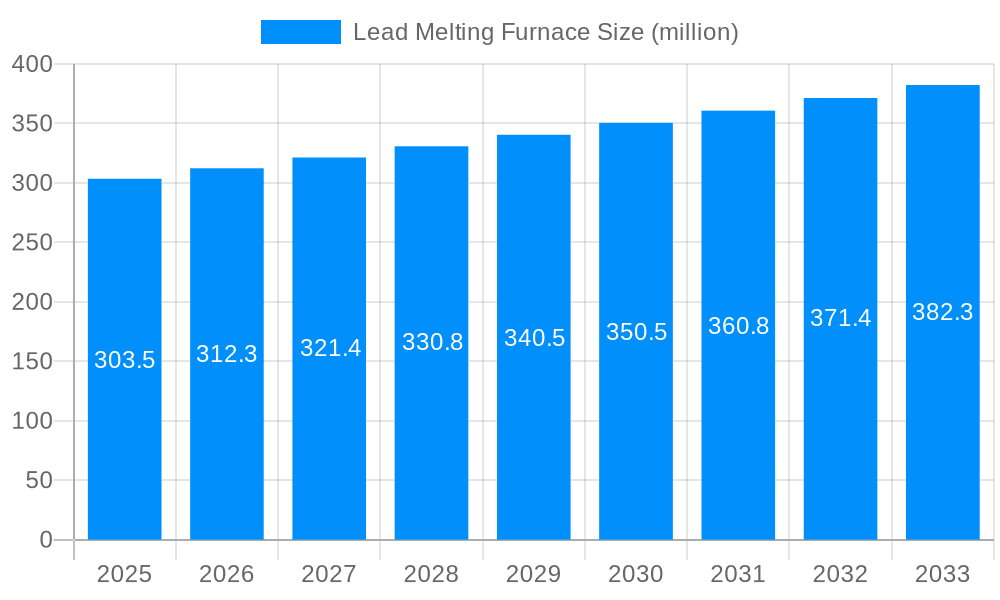Click the 2025 x-axis label
This screenshot has height=600, width=1000.
[124, 574]
